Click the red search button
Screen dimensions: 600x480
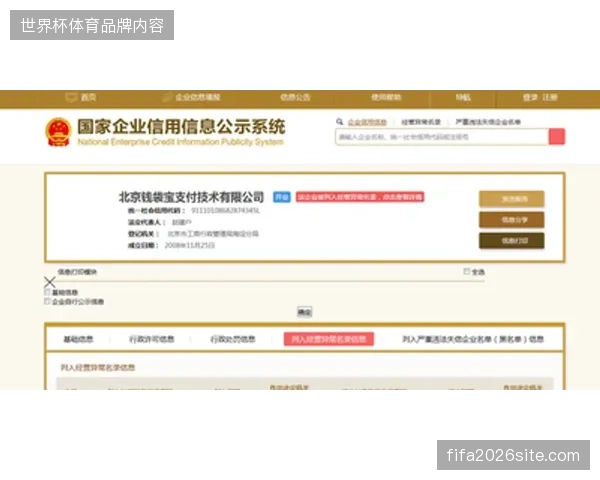557,137
